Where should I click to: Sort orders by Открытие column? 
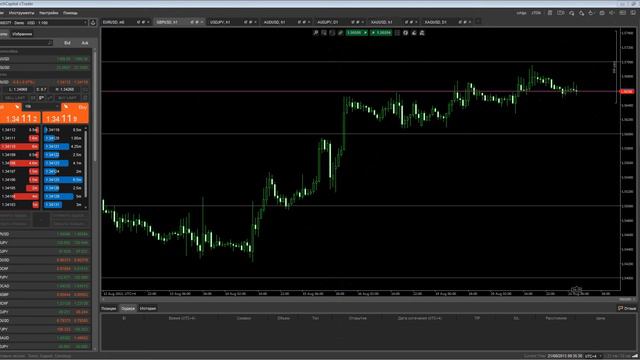(358, 318)
